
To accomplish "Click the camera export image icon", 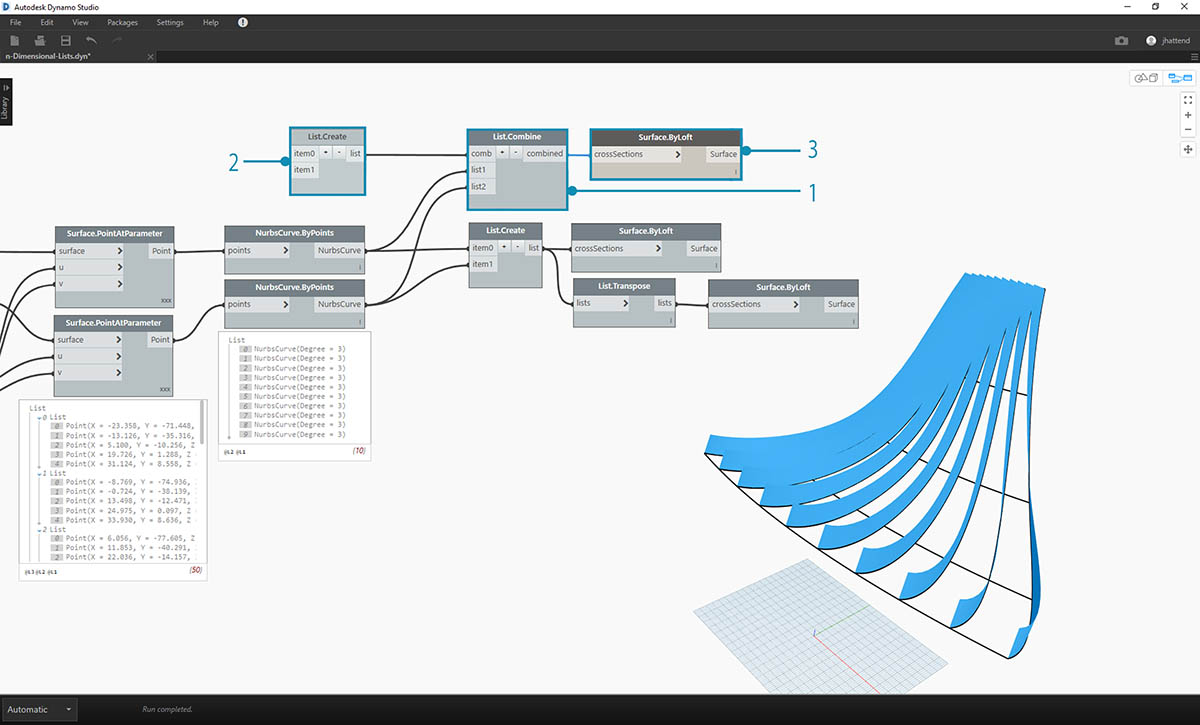I will pos(1121,40).
